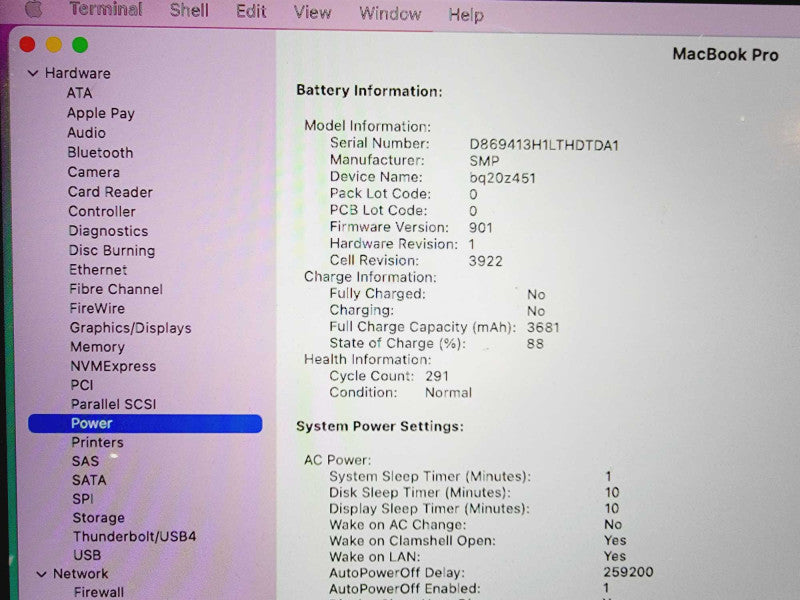Select Printers in the sidebar
Screen dimensions: 800x600
(97, 442)
